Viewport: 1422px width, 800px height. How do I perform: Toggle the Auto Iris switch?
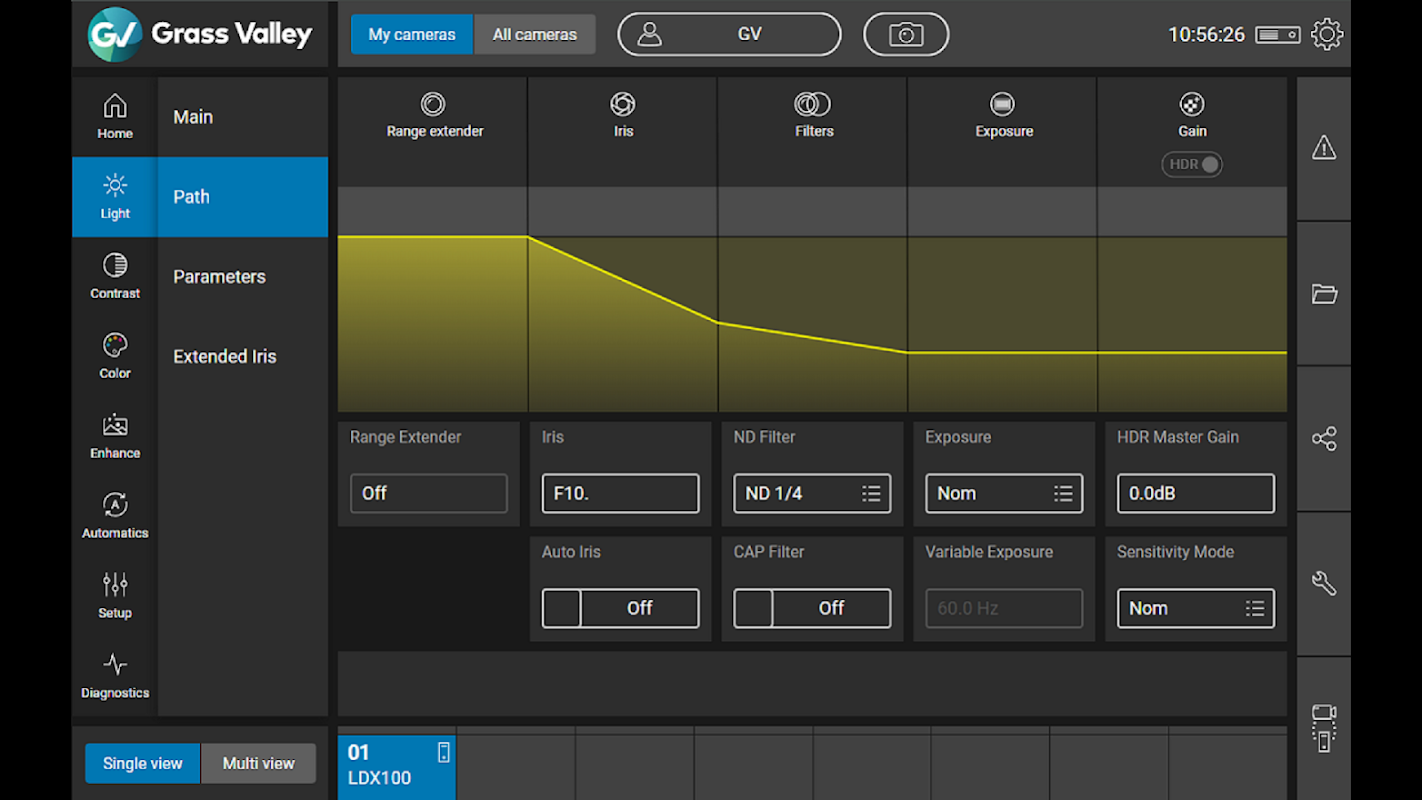[x=620, y=608]
